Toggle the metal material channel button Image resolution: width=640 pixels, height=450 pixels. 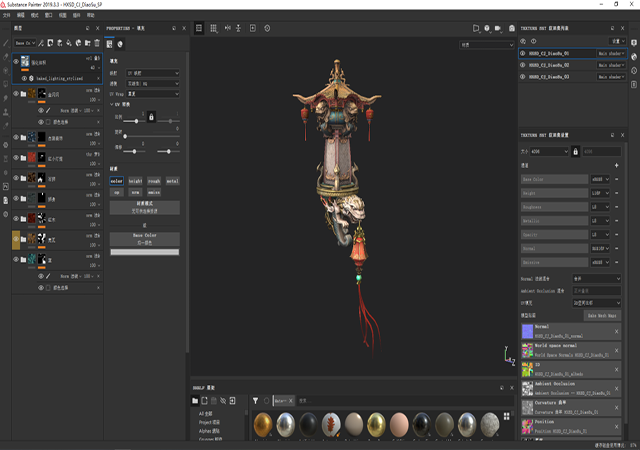(172, 181)
